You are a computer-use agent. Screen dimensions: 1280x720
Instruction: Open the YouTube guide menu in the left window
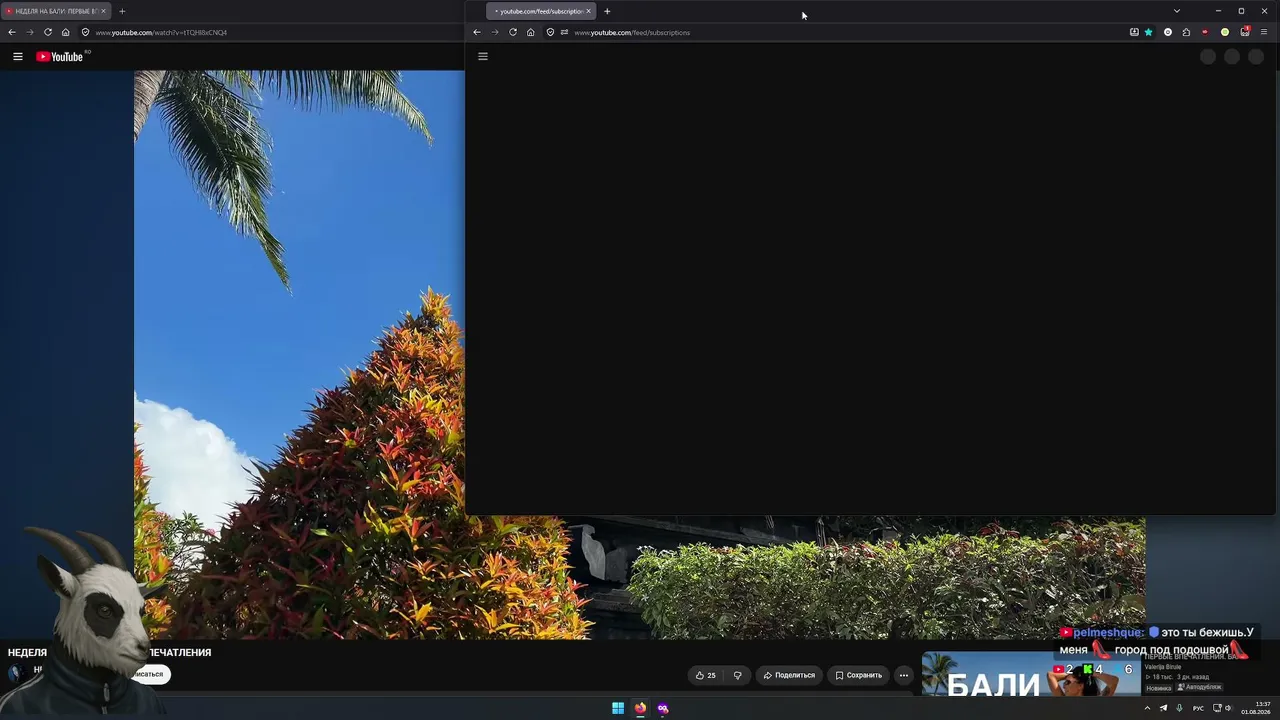17,57
